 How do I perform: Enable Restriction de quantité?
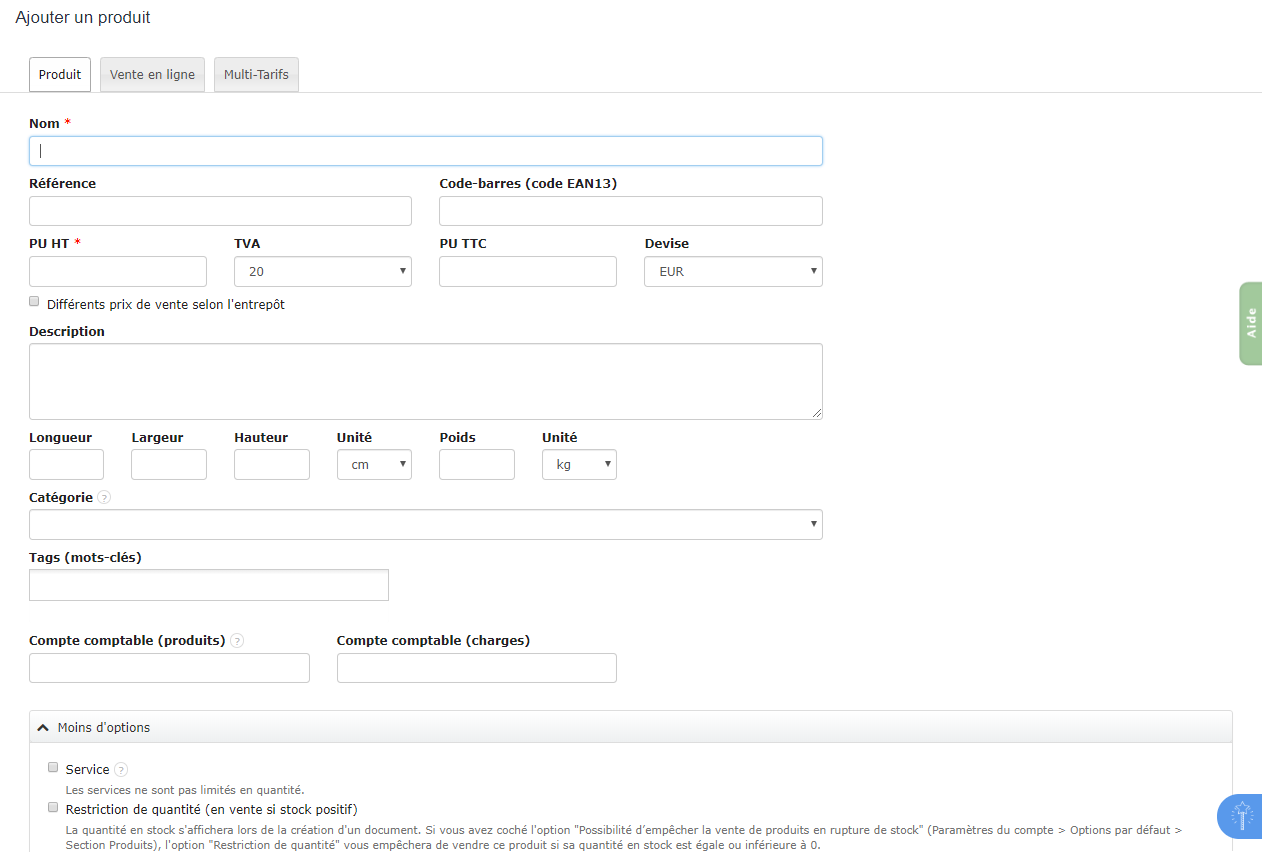(x=52, y=806)
